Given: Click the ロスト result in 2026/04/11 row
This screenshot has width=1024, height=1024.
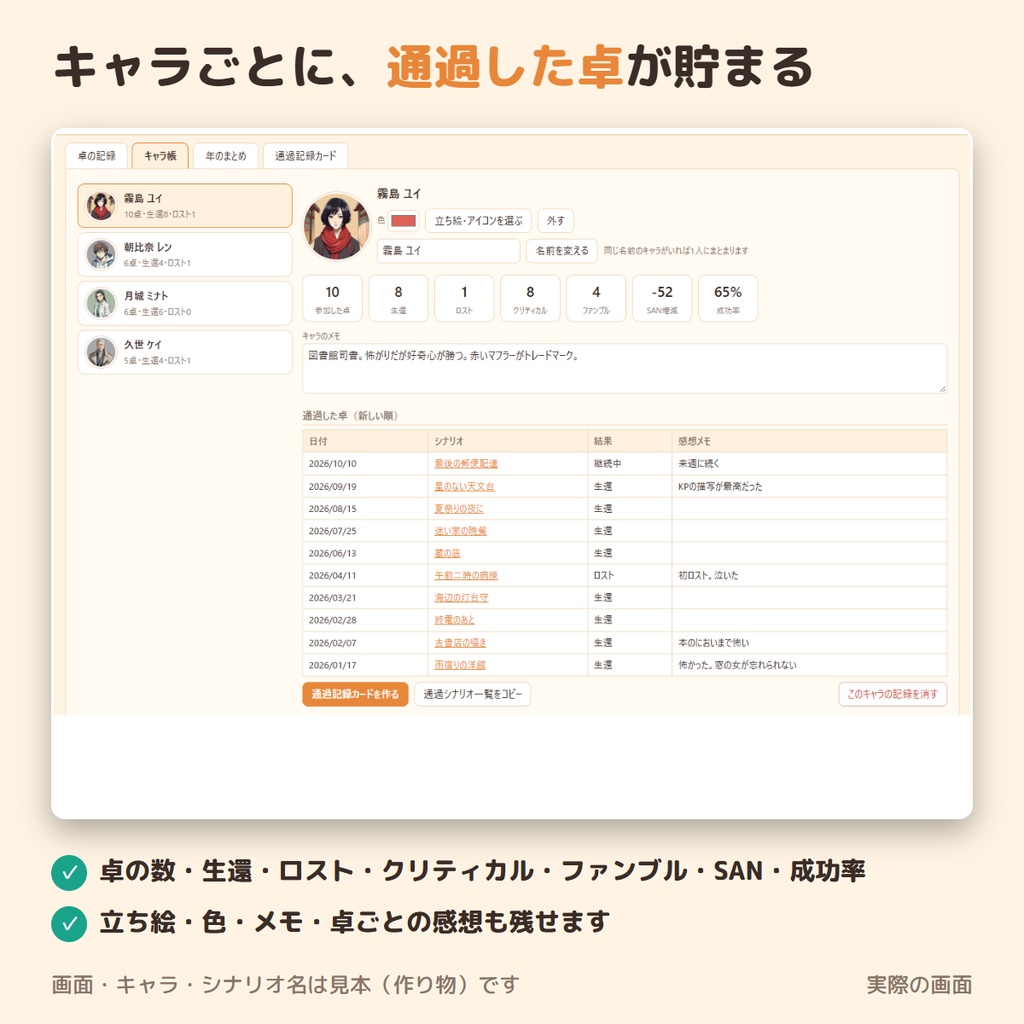Looking at the screenshot, I should (x=604, y=575).
